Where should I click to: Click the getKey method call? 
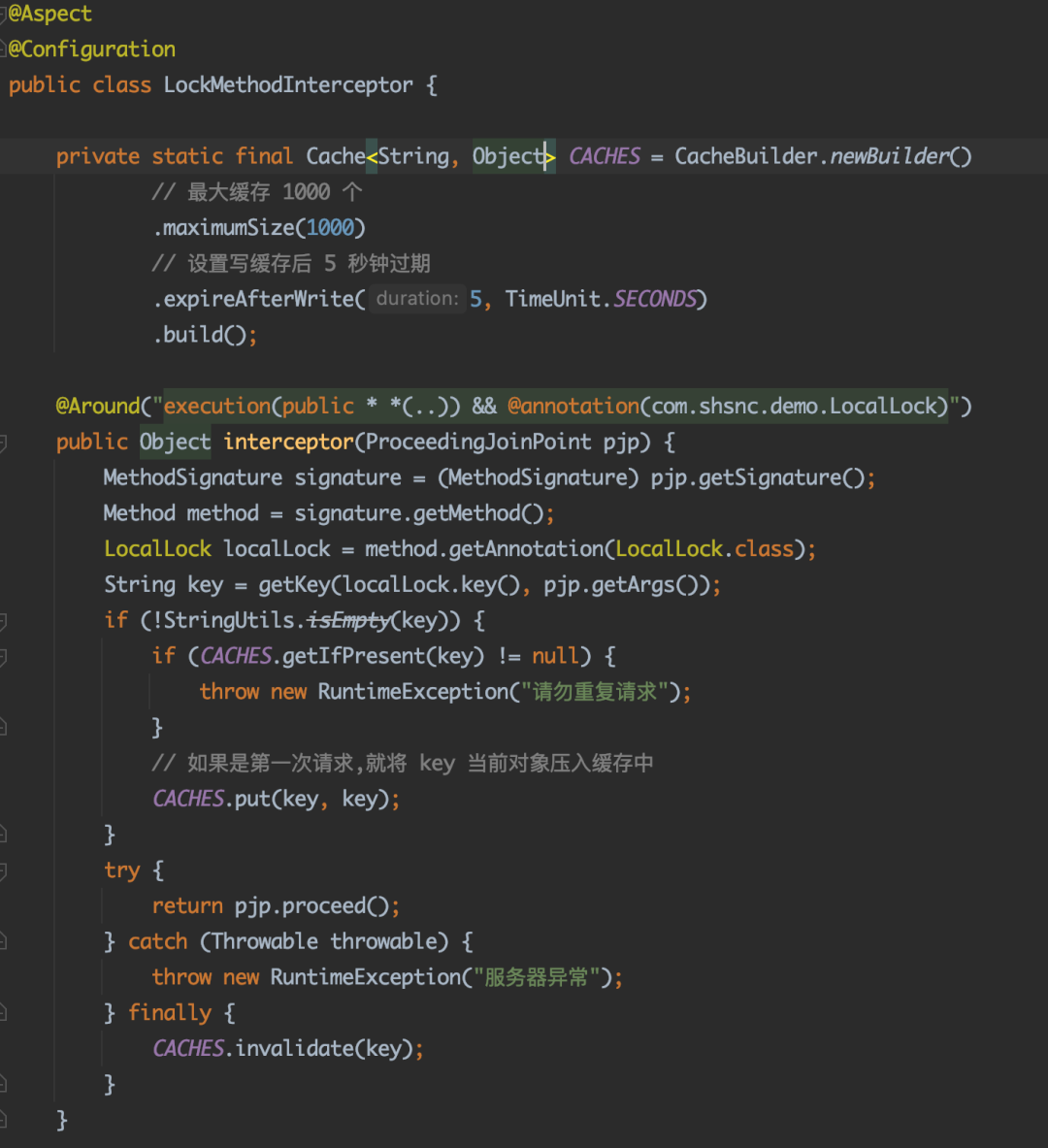294,585
